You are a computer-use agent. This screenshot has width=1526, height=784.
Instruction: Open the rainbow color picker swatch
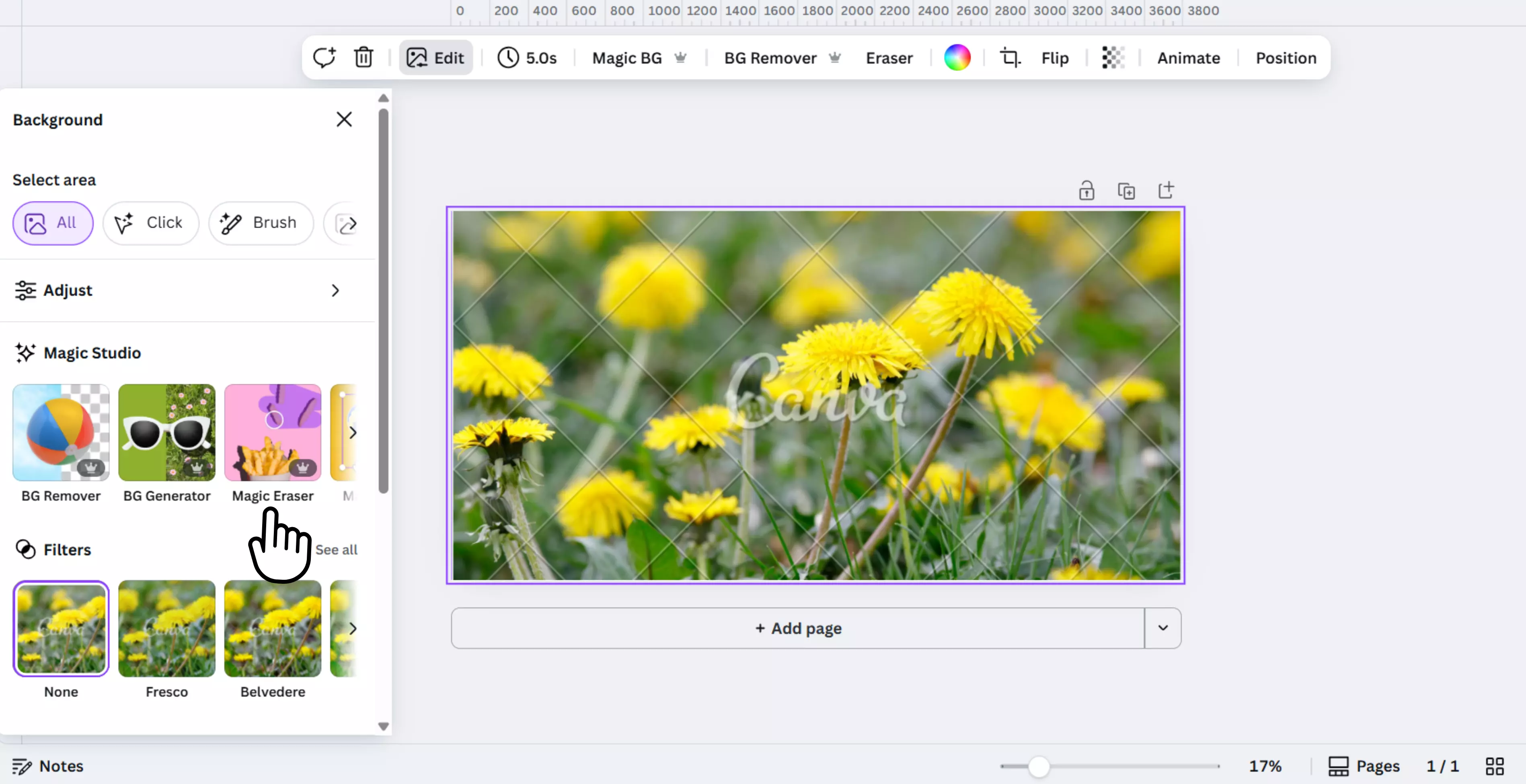(957, 57)
